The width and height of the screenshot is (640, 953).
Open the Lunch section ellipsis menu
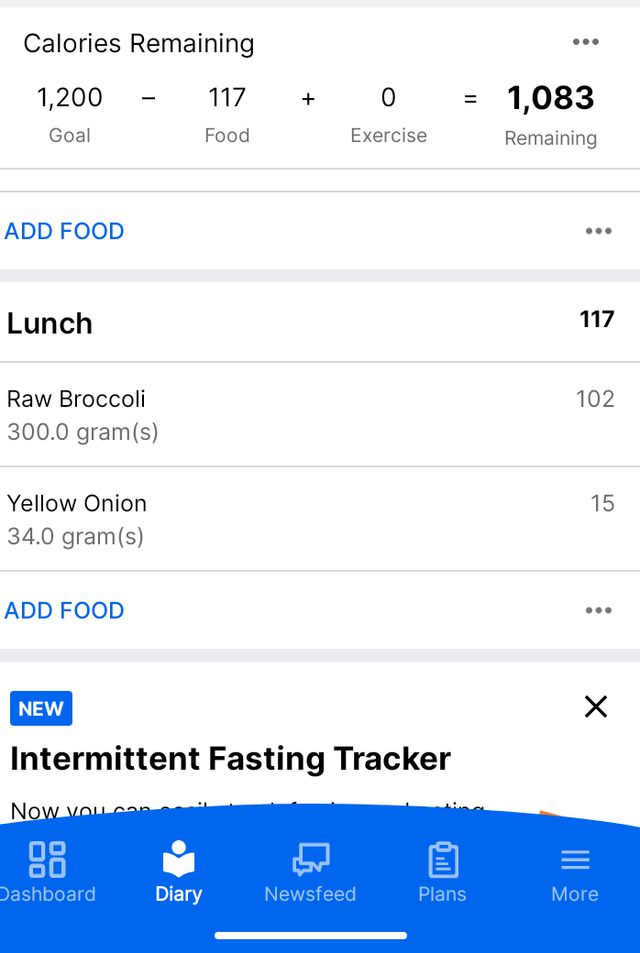click(599, 610)
